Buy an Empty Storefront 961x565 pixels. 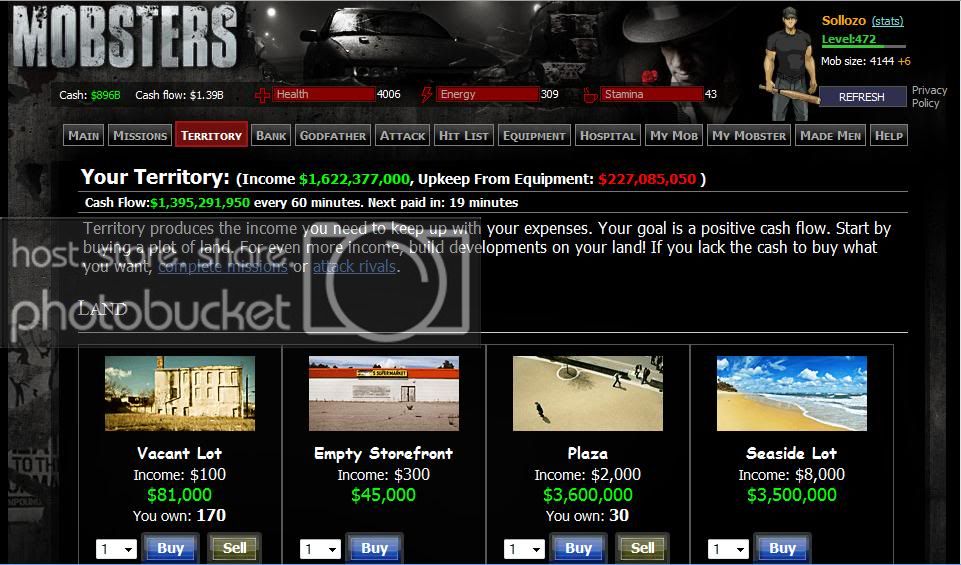click(374, 548)
